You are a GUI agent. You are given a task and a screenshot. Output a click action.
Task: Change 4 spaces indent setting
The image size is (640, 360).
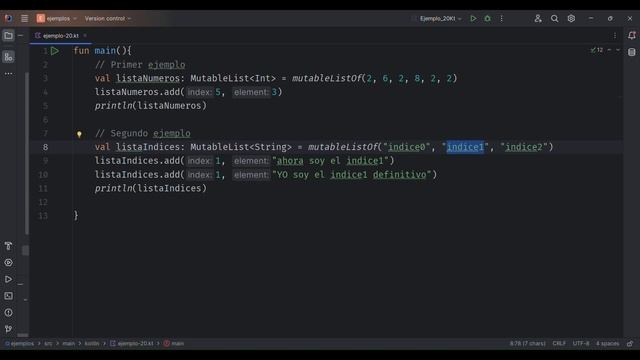point(607,344)
